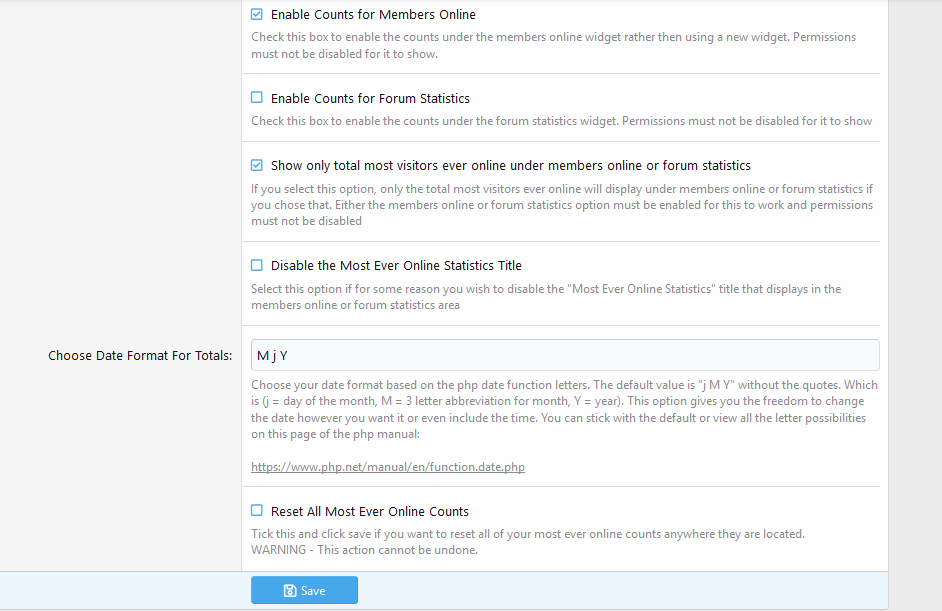The image size is (942, 611).
Task: Click the "Enable Counts for Forum Statistics" label text
Action: pyautogui.click(x=370, y=99)
